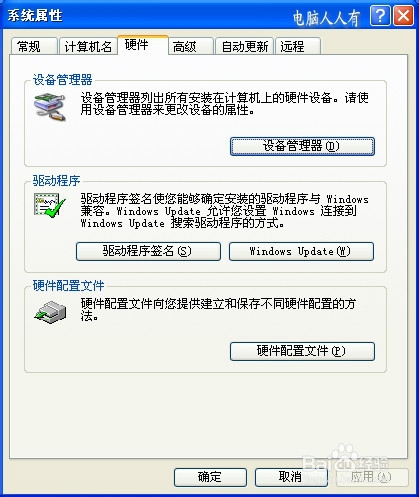Click the 应用(A) apply button
Image resolution: width=419 pixels, height=497 pixels.
(x=372, y=477)
